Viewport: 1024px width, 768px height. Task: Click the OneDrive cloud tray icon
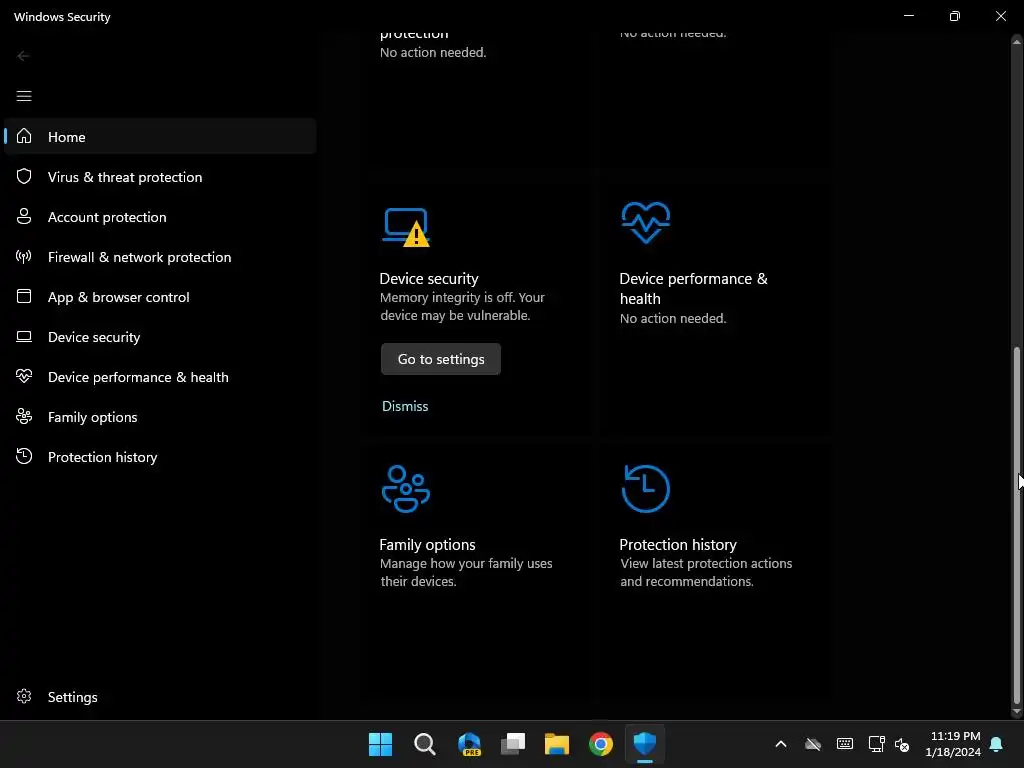click(813, 744)
